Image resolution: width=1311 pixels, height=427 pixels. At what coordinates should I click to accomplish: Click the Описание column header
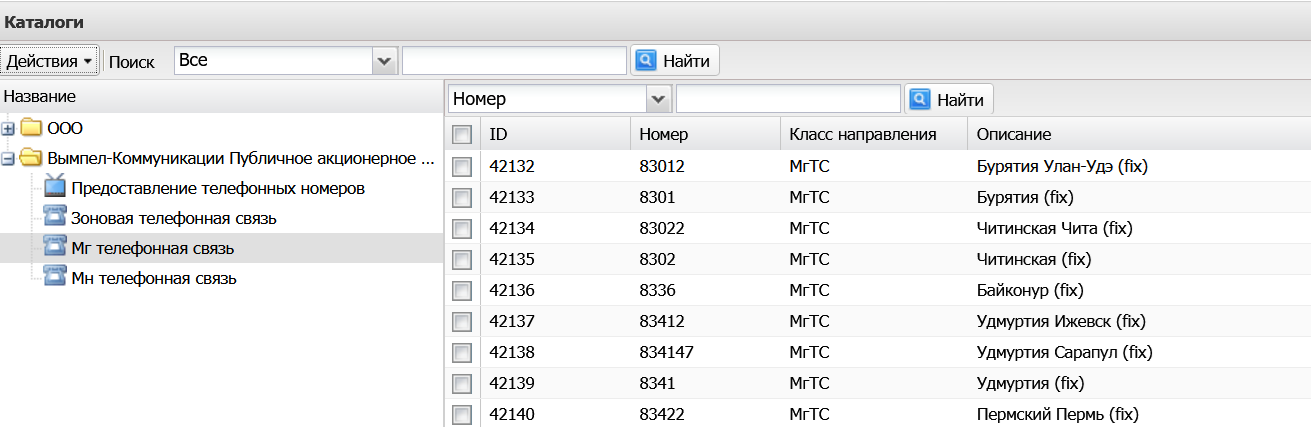pos(1014,134)
